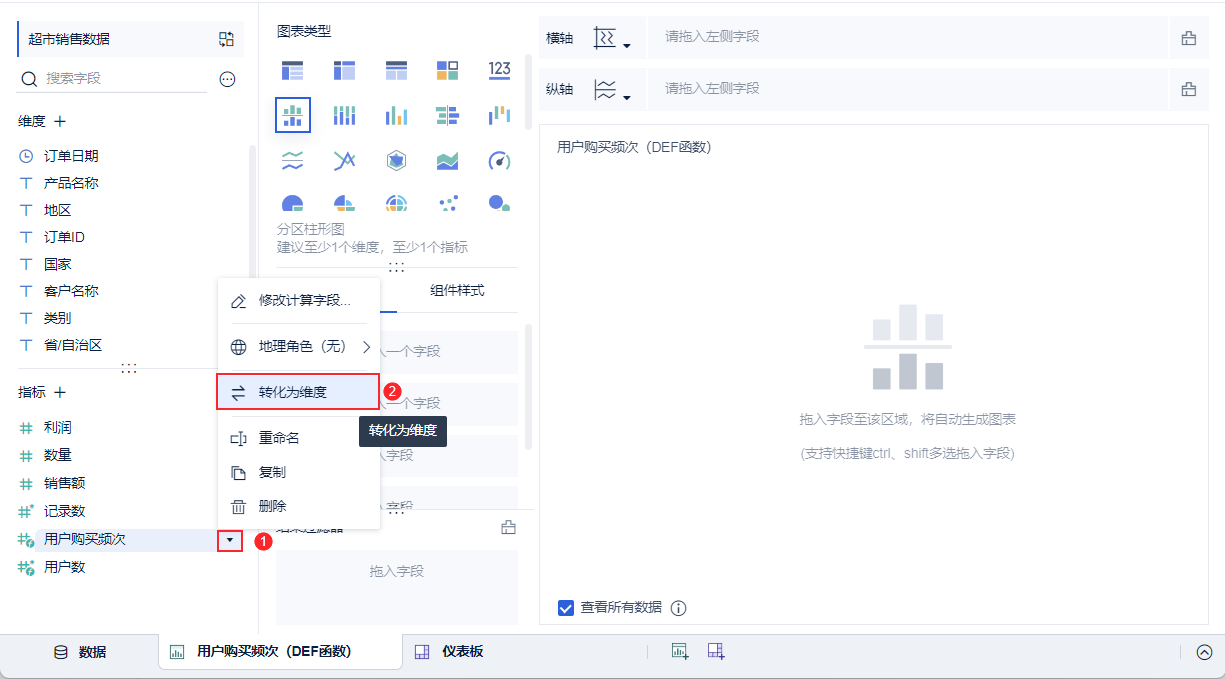
Task: Click the add component icon in bottom bar
Action: tap(680, 651)
